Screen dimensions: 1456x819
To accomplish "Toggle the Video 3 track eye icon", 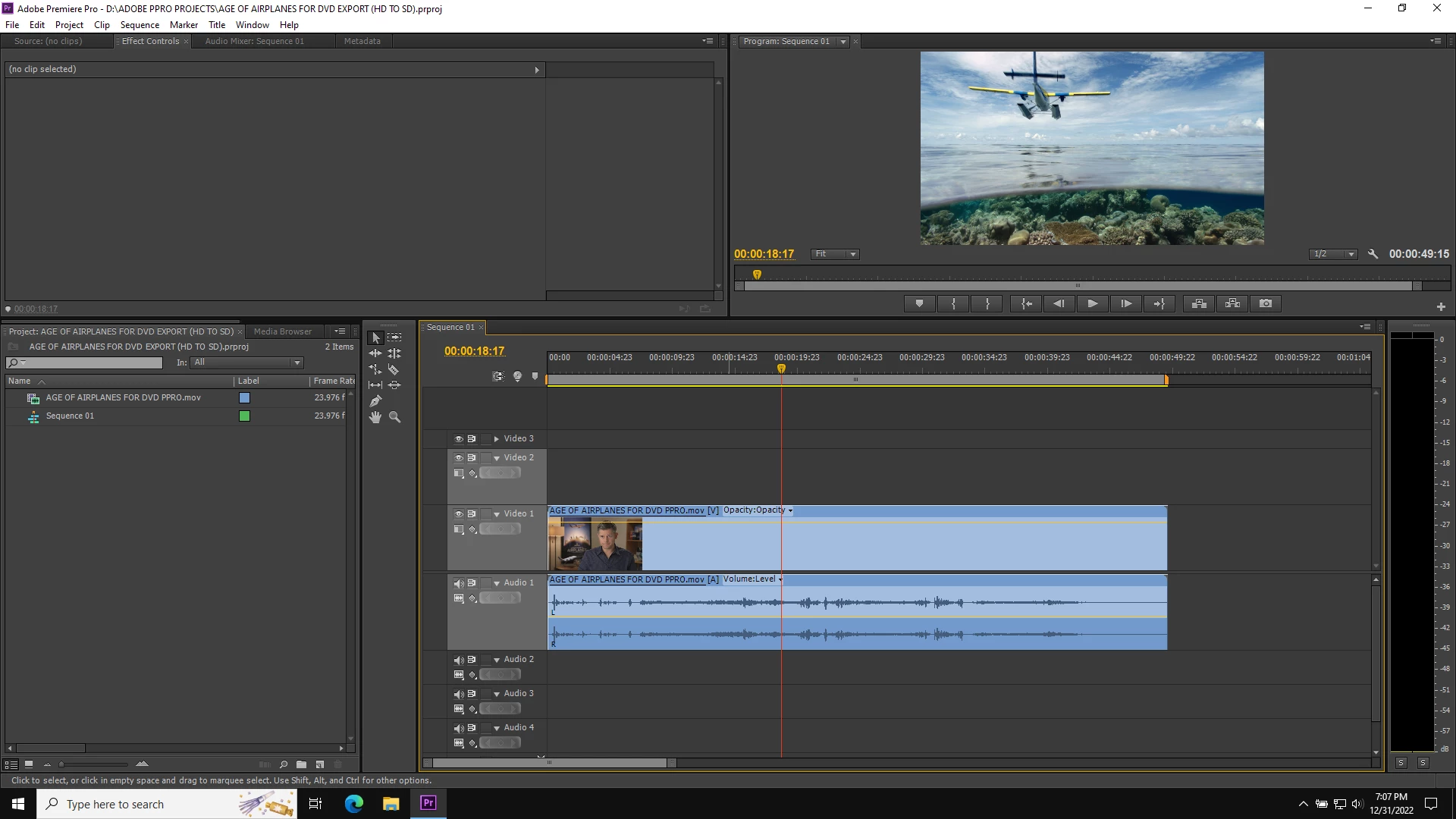I will click(459, 439).
